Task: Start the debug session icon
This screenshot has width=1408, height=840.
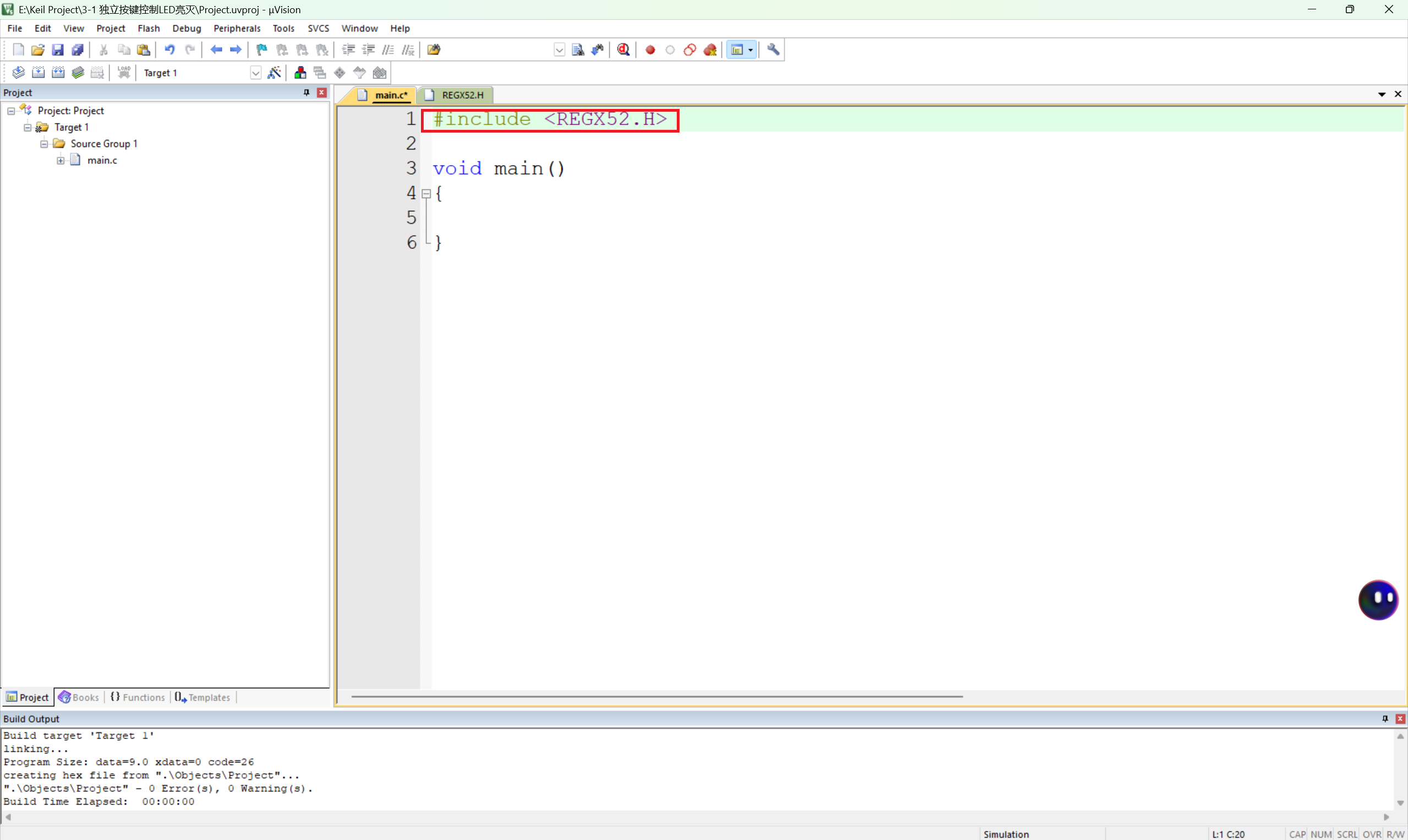Action: [x=623, y=50]
